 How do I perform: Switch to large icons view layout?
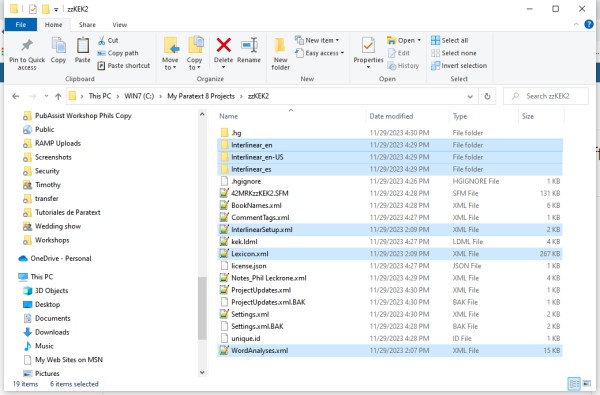coord(587,383)
